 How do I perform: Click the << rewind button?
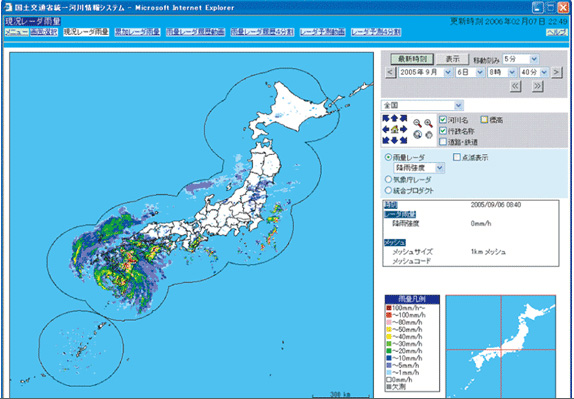point(515,86)
